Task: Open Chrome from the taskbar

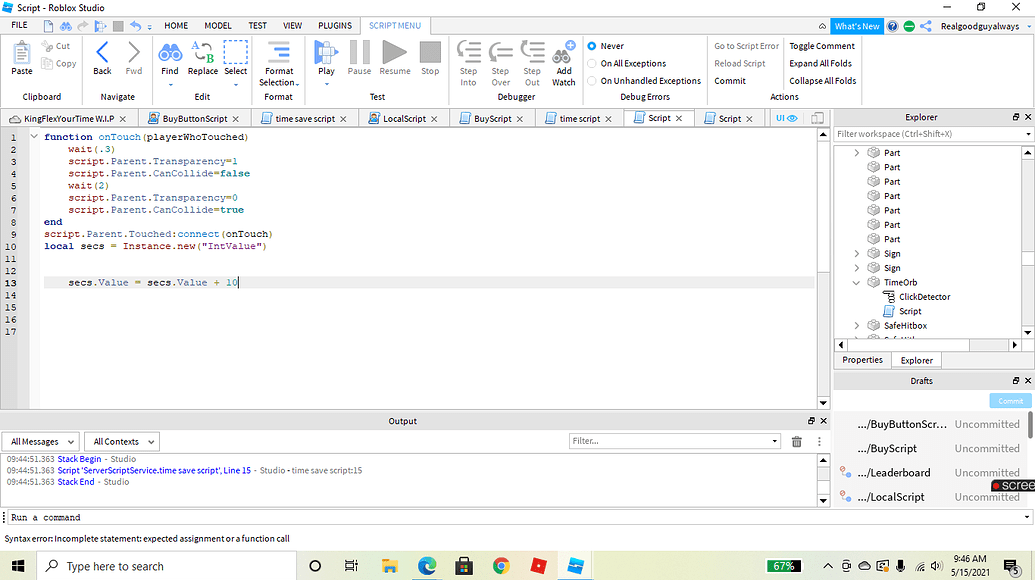Action: pyautogui.click(x=501, y=566)
